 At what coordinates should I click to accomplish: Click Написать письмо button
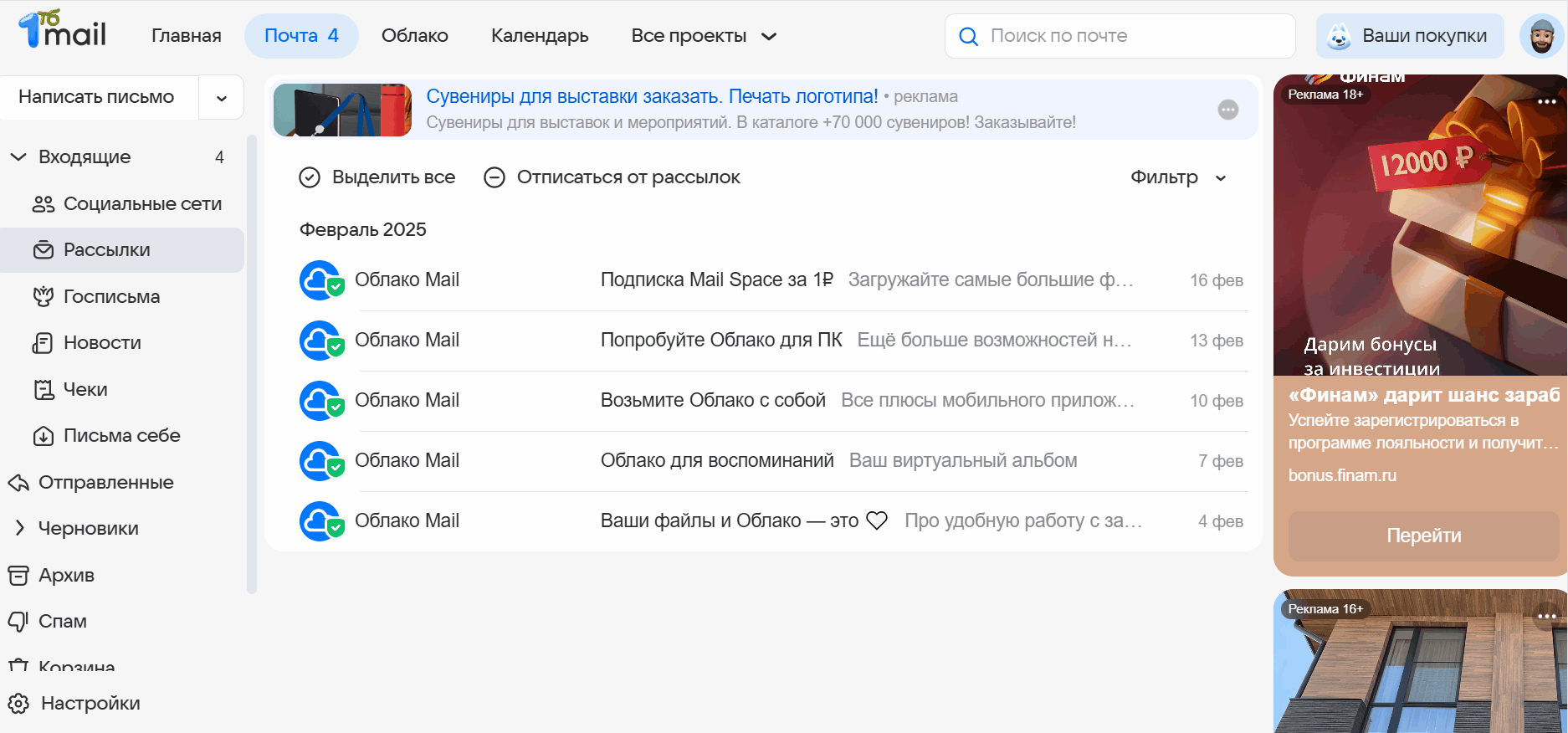click(99, 97)
